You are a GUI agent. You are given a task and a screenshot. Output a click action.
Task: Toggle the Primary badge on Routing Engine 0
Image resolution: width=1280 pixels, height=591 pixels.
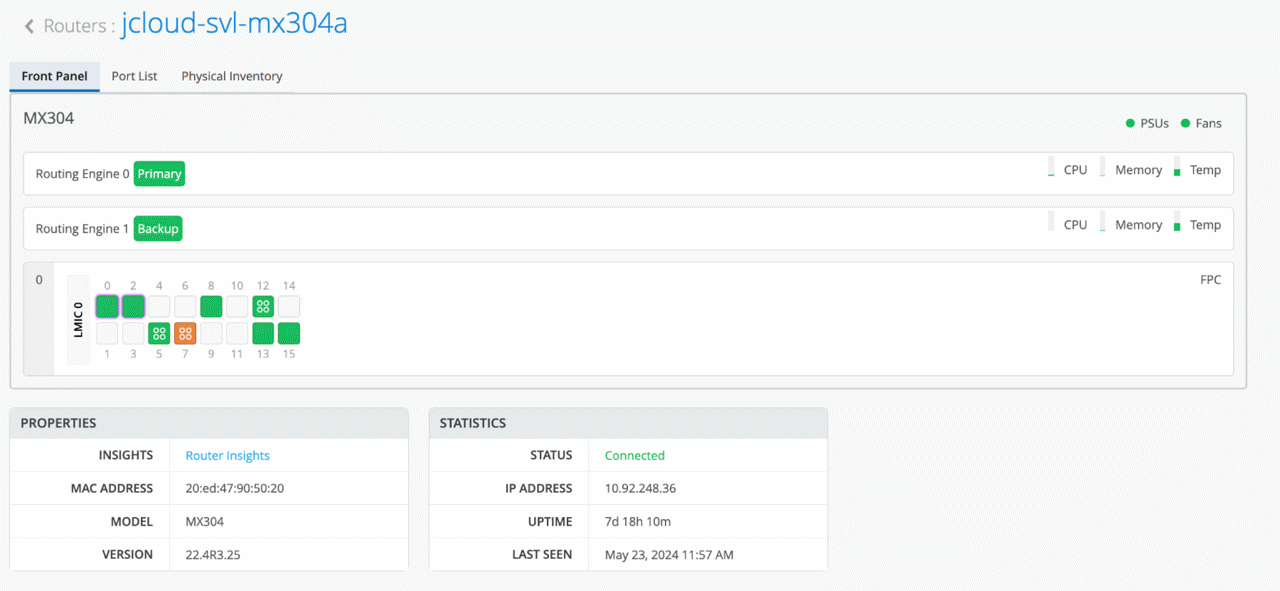pyautogui.click(x=159, y=173)
